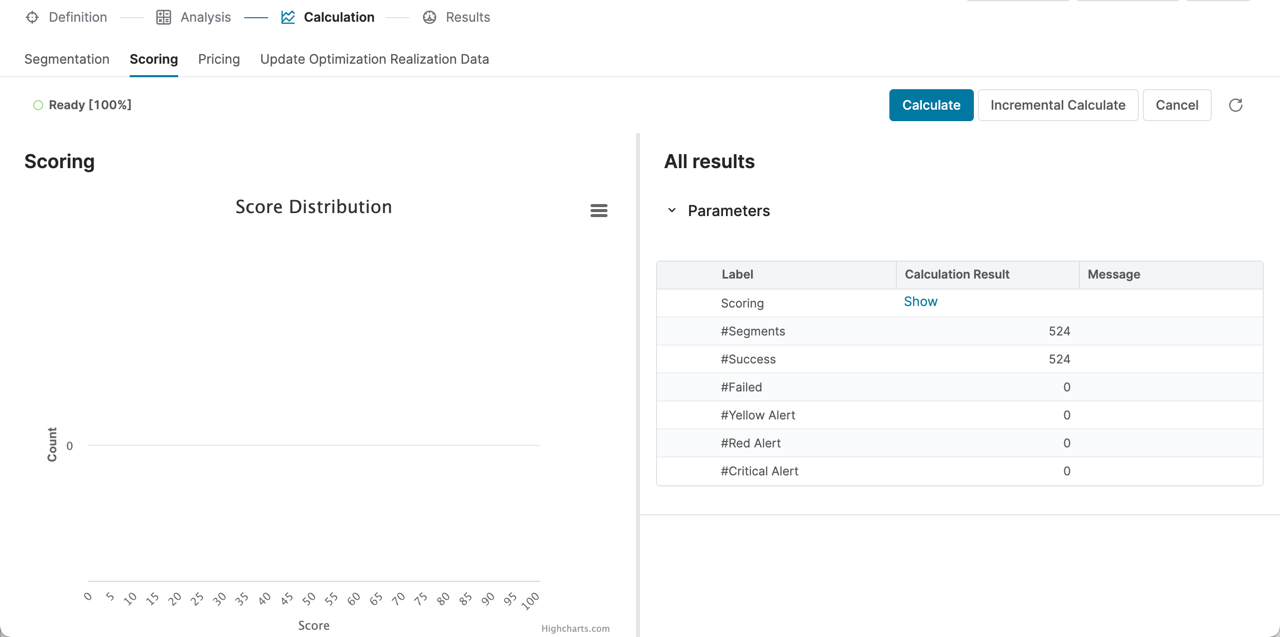The image size is (1280, 637).
Task: Open the Score Distribution chart hamburger menu
Action: click(599, 211)
